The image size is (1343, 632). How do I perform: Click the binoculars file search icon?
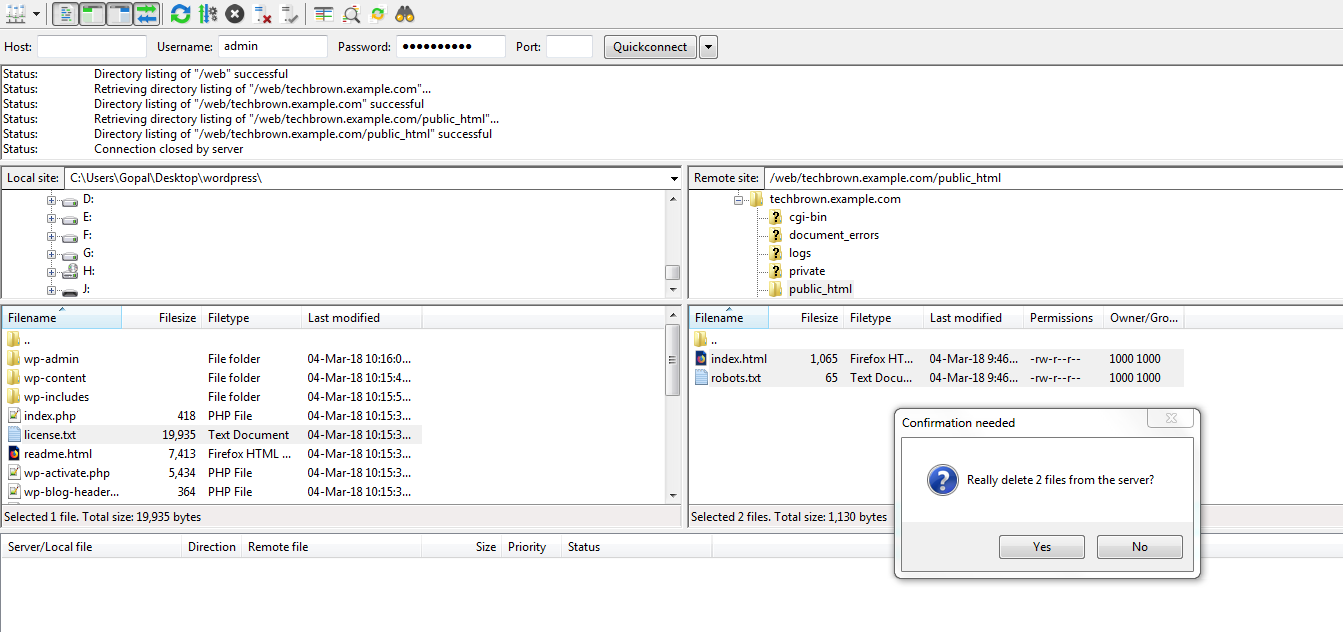(405, 14)
